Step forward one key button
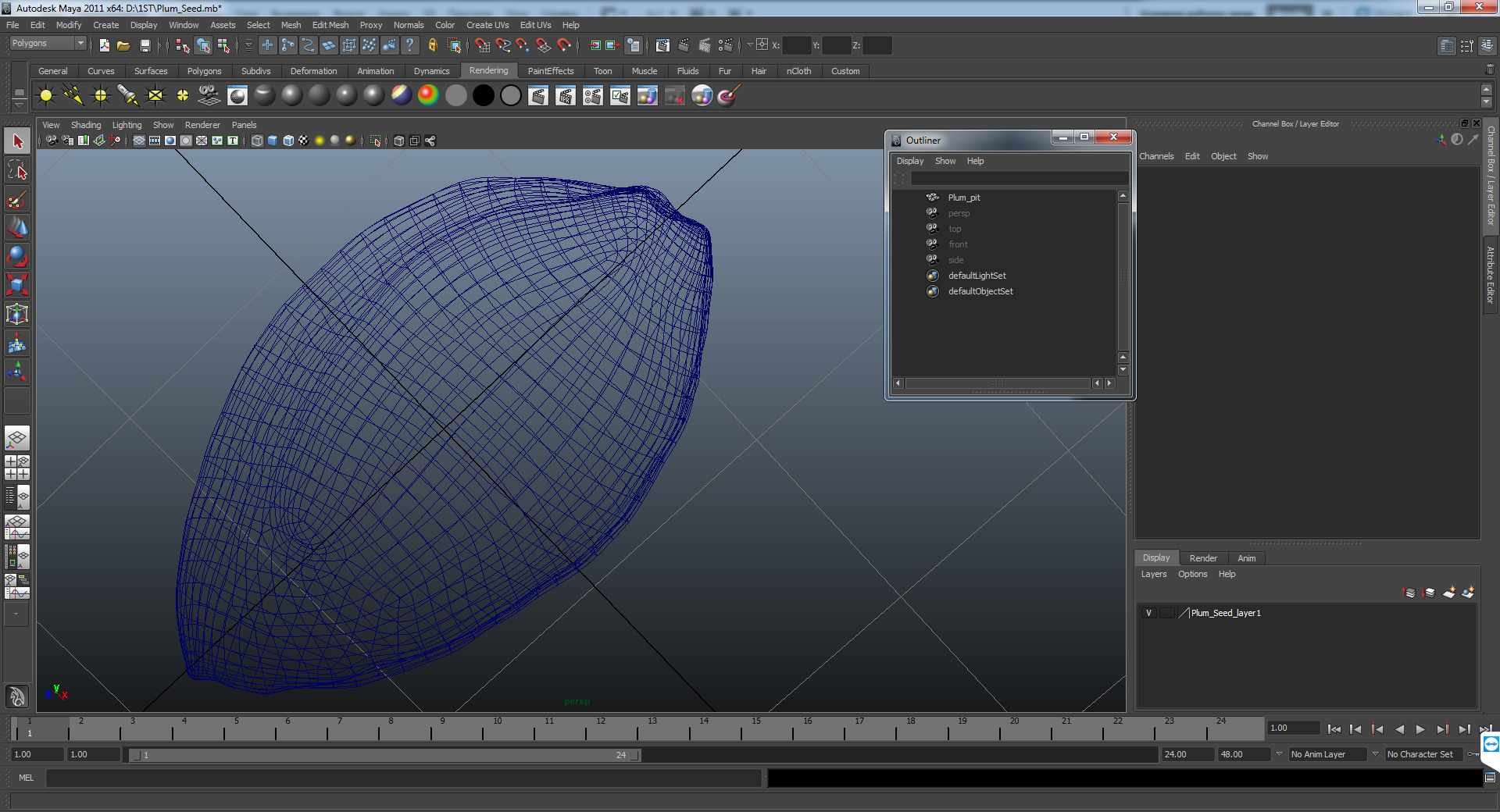 (1442, 729)
